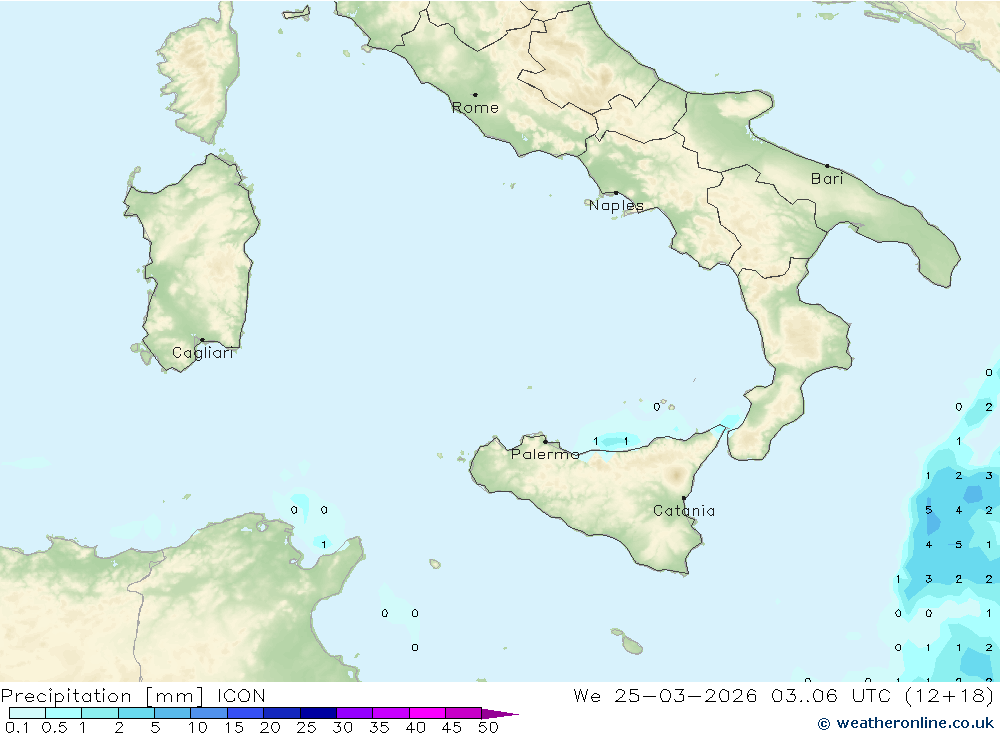Pick the legend swatch between 0.1 and 0.5

(27, 713)
